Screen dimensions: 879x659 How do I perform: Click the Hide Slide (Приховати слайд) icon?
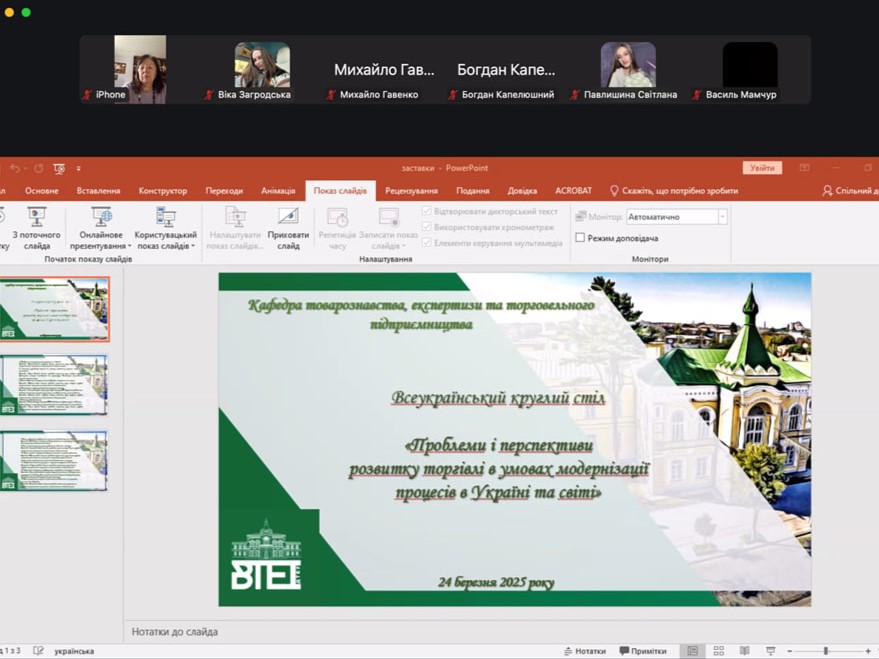click(x=288, y=227)
